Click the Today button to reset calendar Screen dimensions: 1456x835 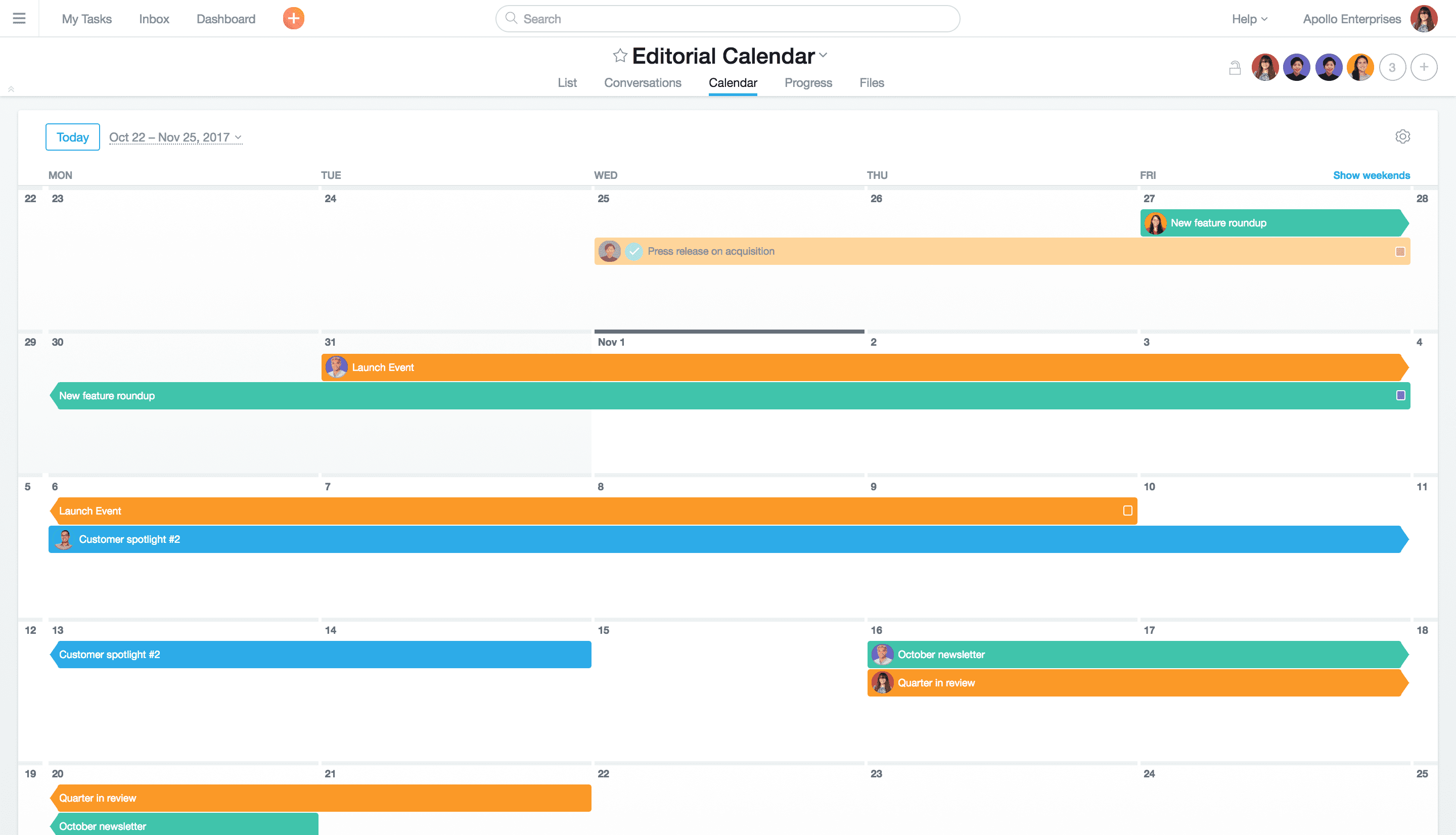pos(72,137)
